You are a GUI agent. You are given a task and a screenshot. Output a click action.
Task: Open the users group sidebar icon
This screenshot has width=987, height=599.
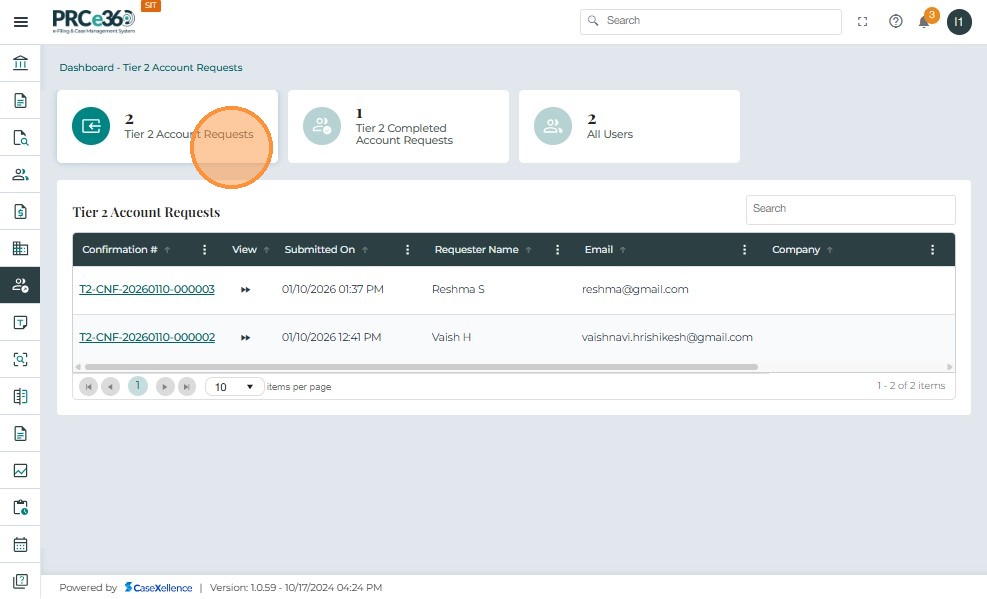(x=20, y=174)
